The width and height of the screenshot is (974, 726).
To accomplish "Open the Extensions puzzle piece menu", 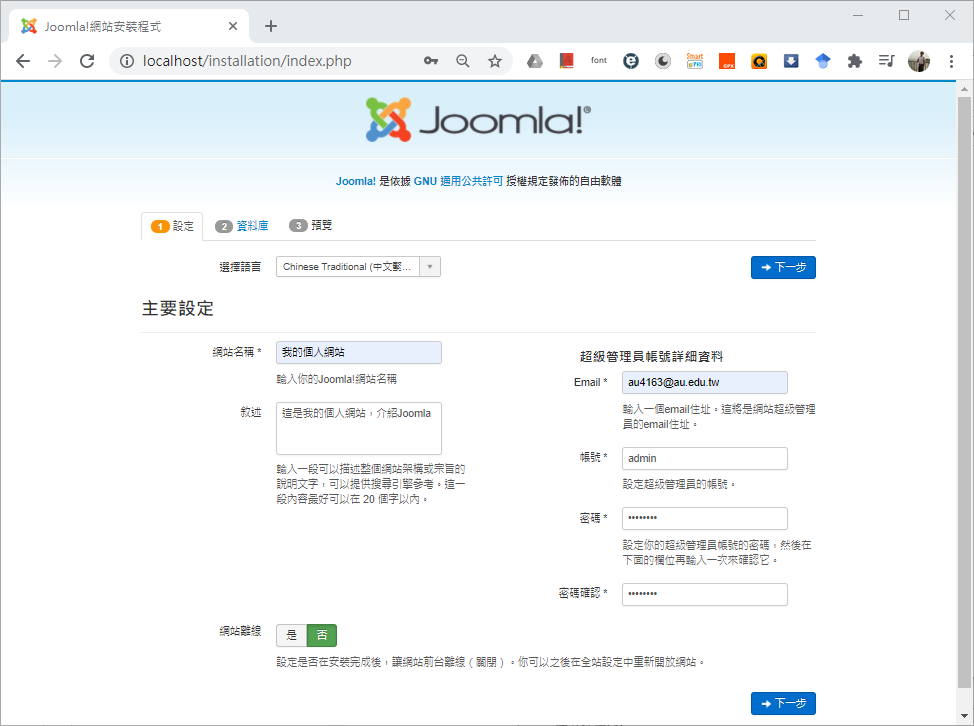I will [855, 61].
